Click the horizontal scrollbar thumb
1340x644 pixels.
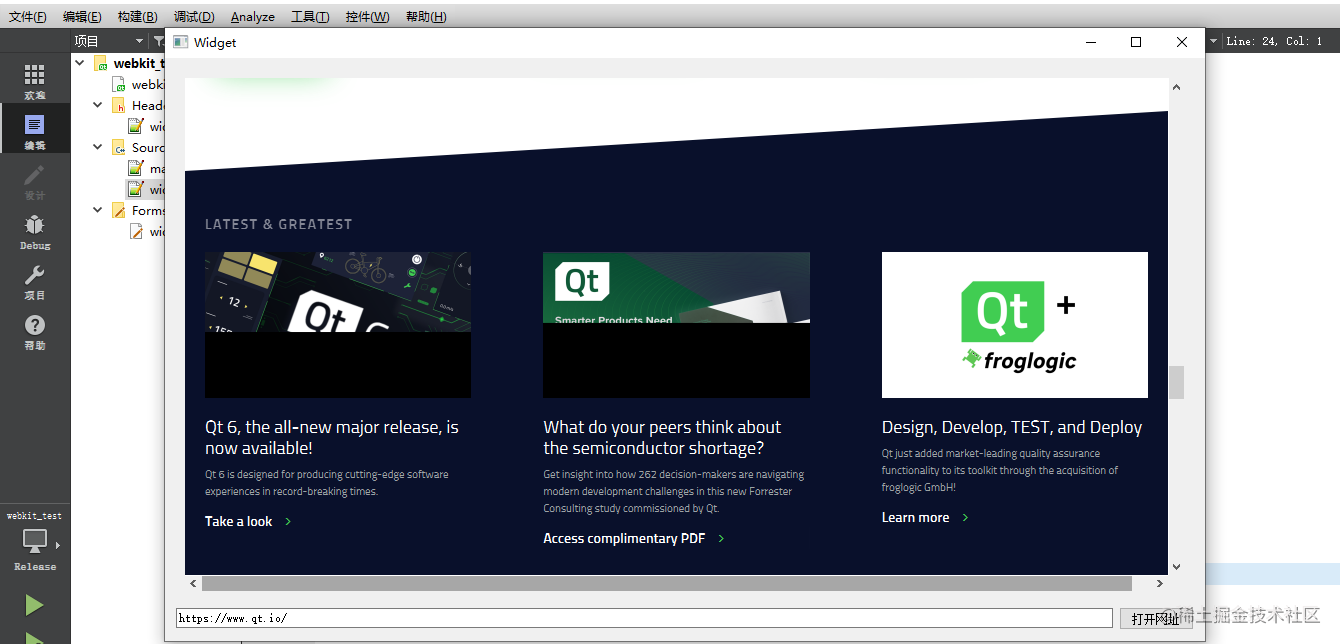[x=666, y=583]
